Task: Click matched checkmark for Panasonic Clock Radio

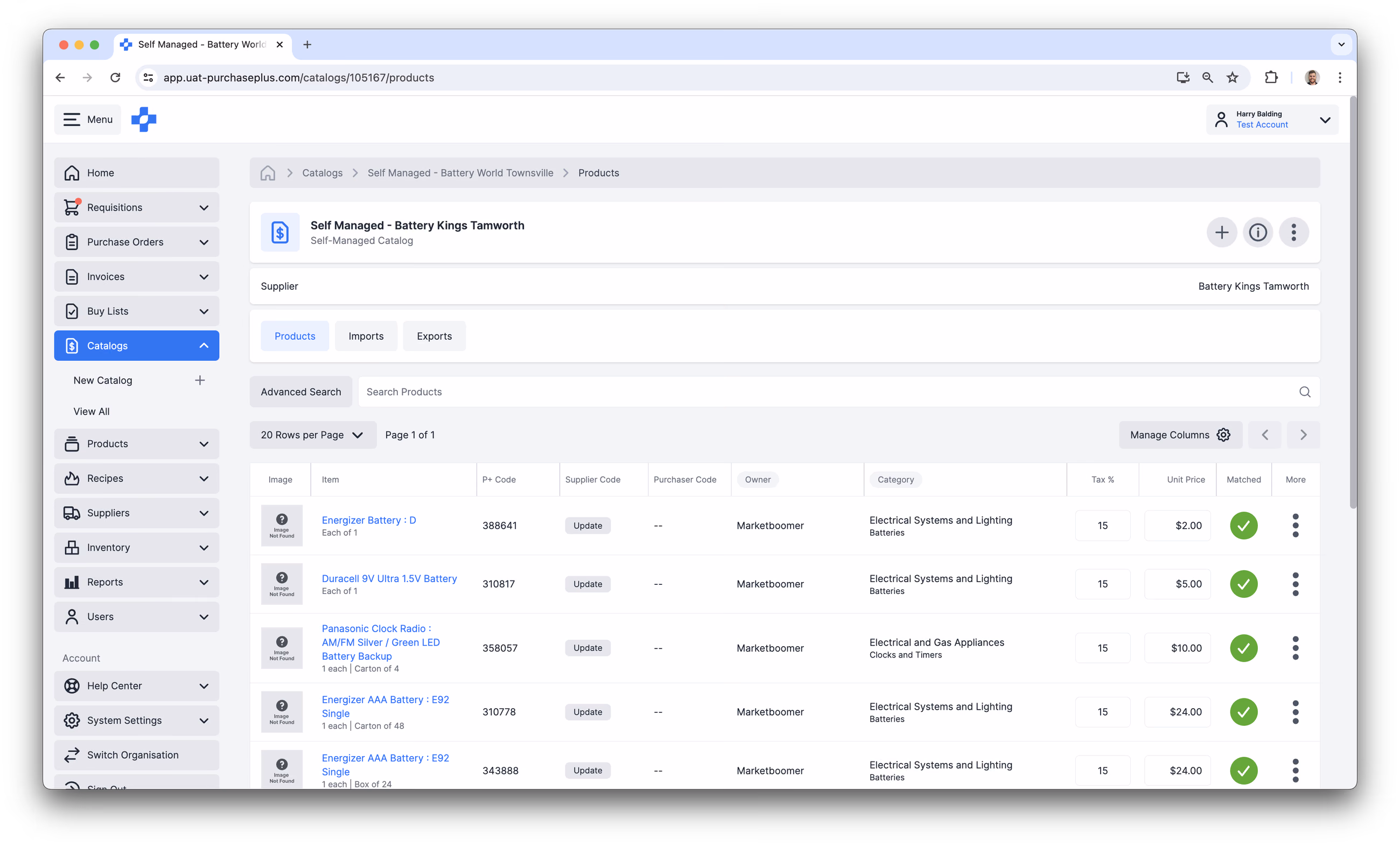Action: (1243, 648)
